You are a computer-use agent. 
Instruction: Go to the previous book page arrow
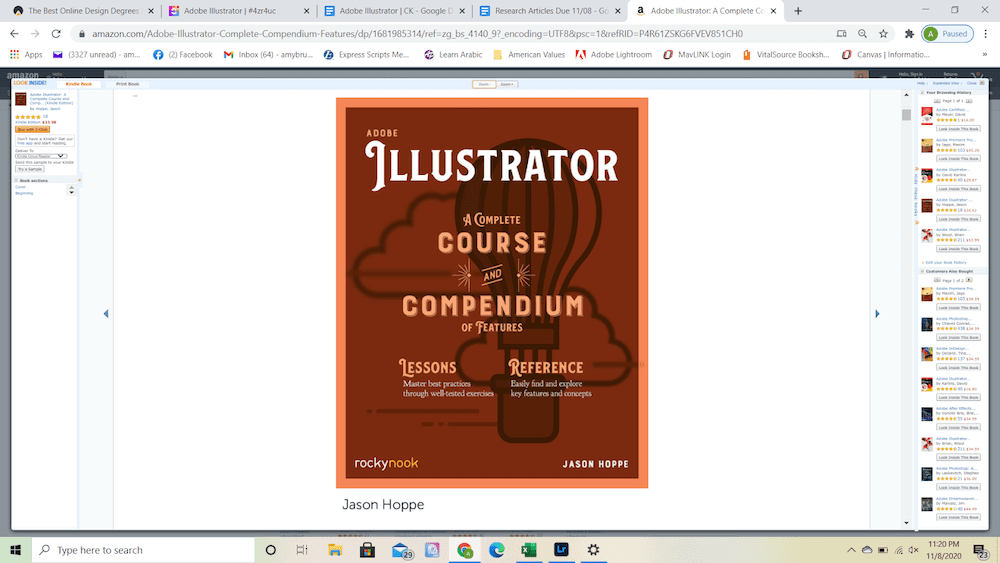[106, 314]
